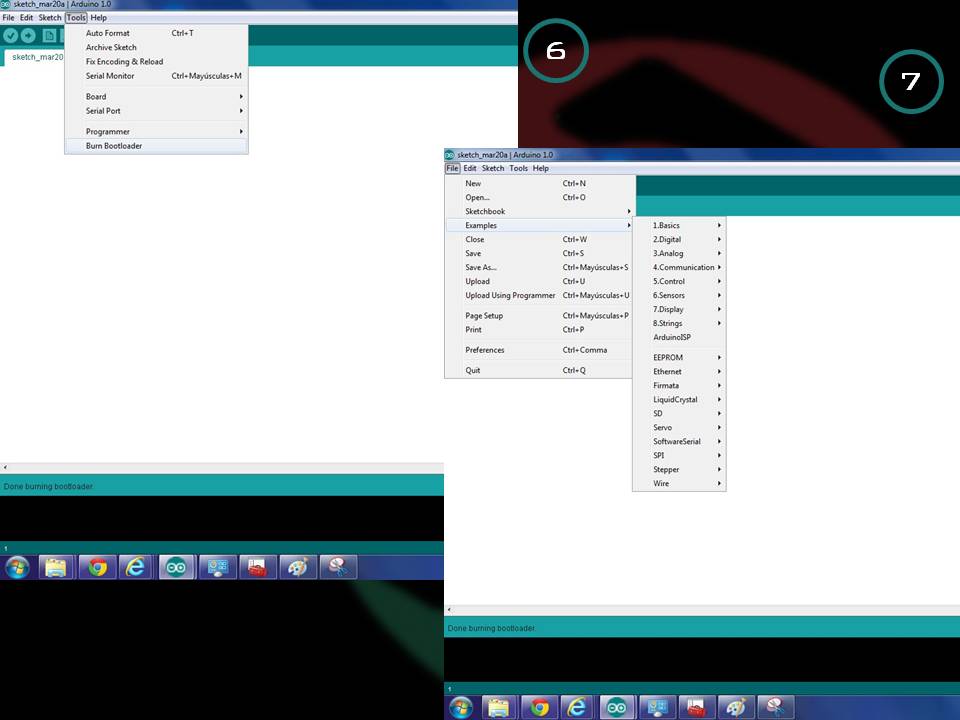960x720 pixels.
Task: Expand the Board submenu
Action: (x=156, y=97)
